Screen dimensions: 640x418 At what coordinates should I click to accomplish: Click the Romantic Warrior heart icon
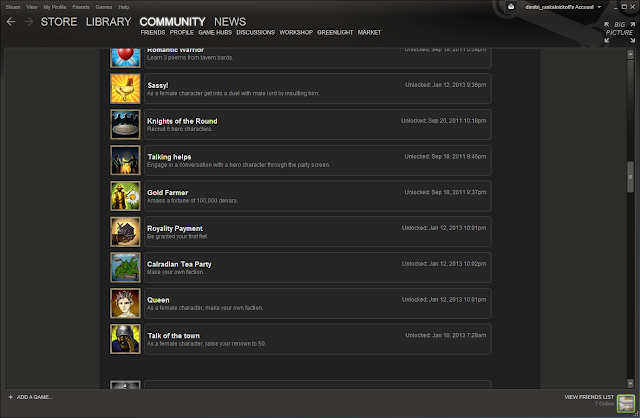pos(125,57)
